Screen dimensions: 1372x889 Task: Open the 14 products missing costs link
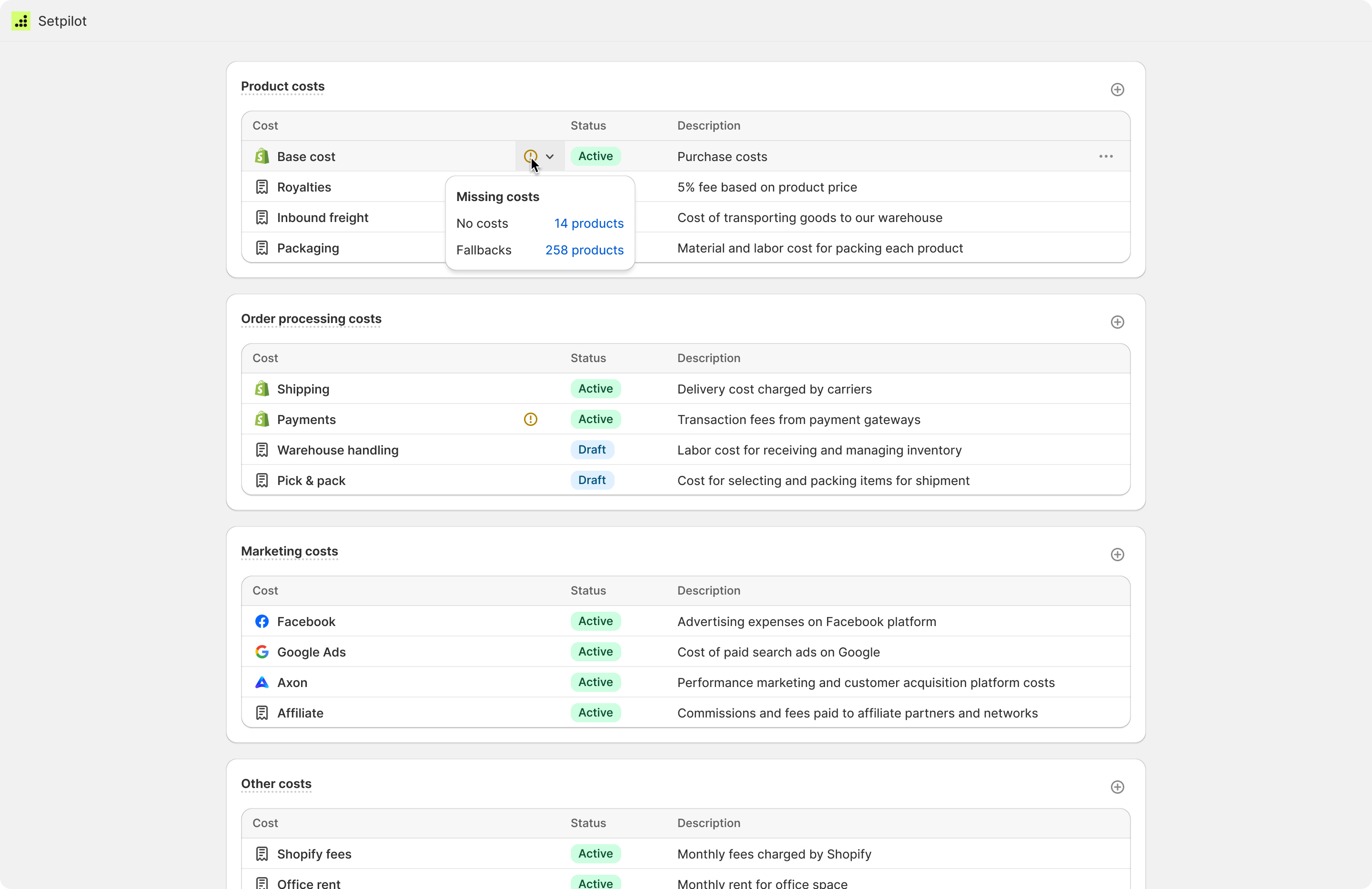coord(588,223)
